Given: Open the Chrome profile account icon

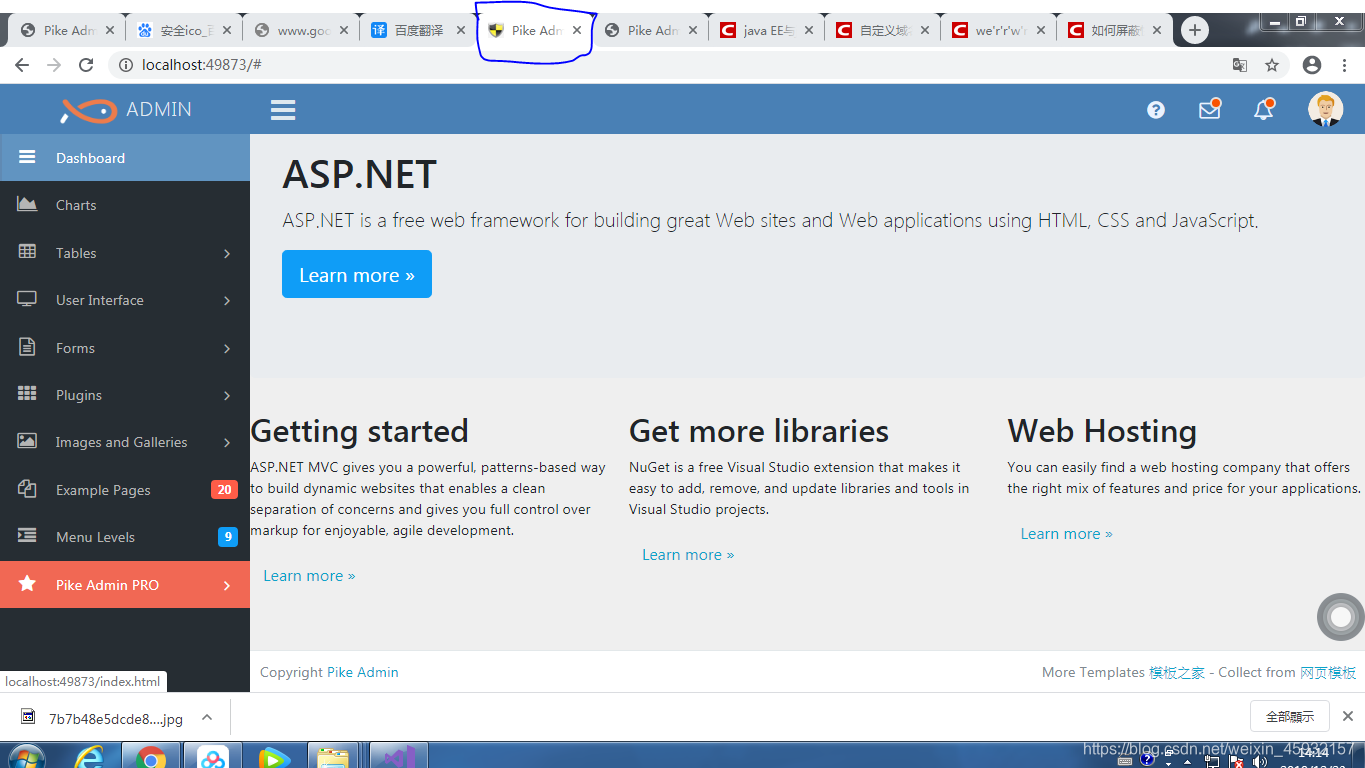Looking at the screenshot, I should (1312, 65).
